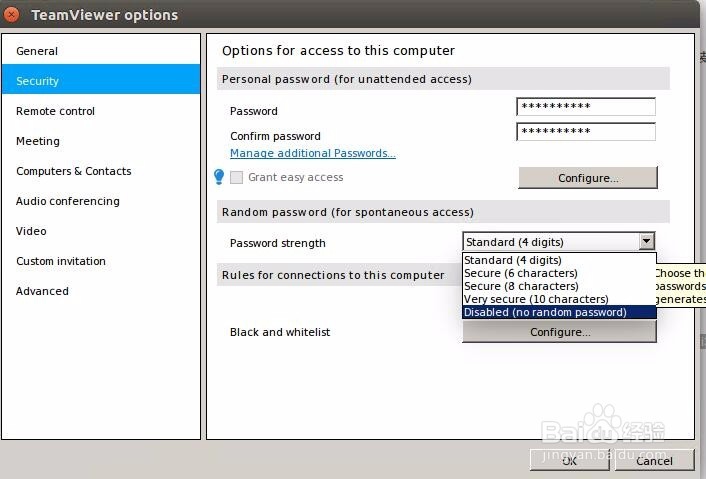The height and width of the screenshot is (479, 706).
Task: Go to Remote control settings
Action: [101, 111]
